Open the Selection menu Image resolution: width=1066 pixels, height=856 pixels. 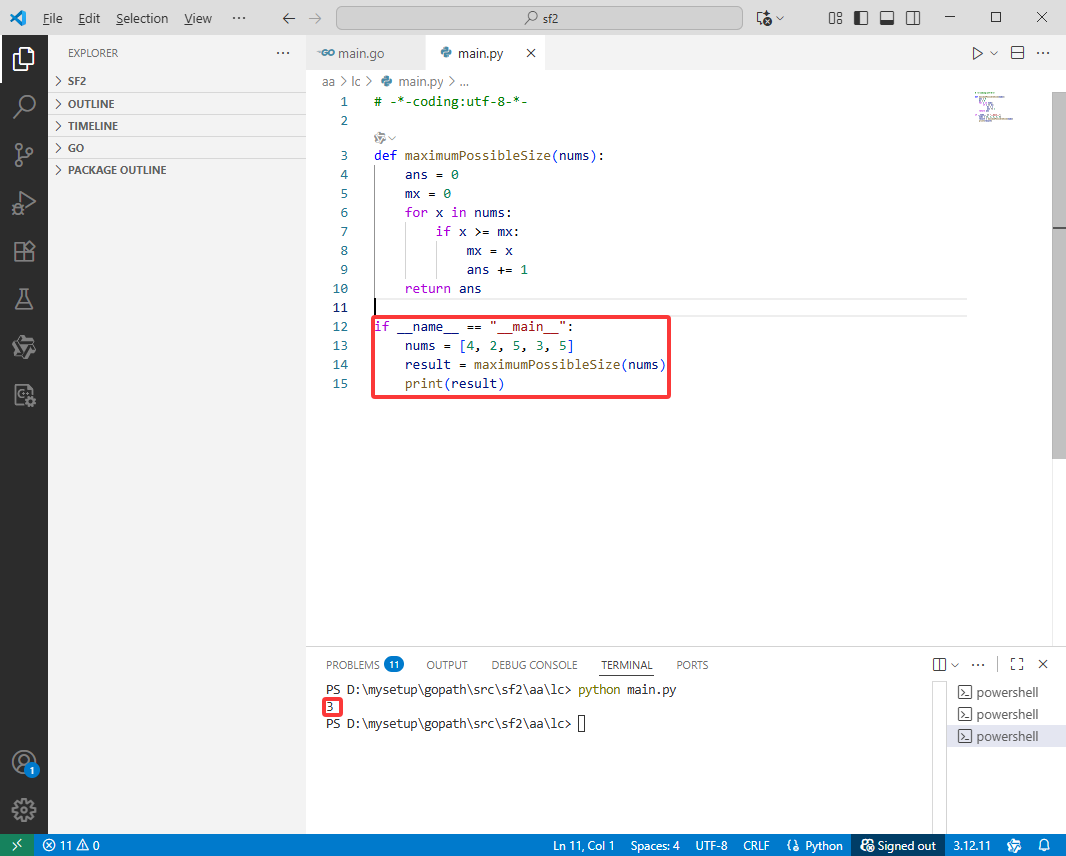(x=142, y=18)
